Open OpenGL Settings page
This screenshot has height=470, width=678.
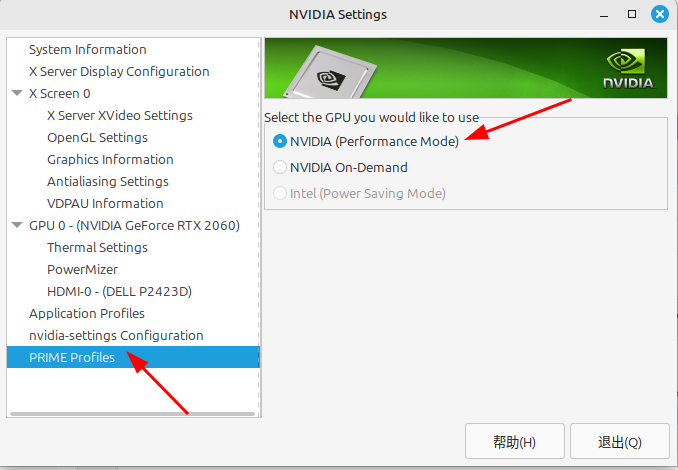pyautogui.click(x=97, y=138)
